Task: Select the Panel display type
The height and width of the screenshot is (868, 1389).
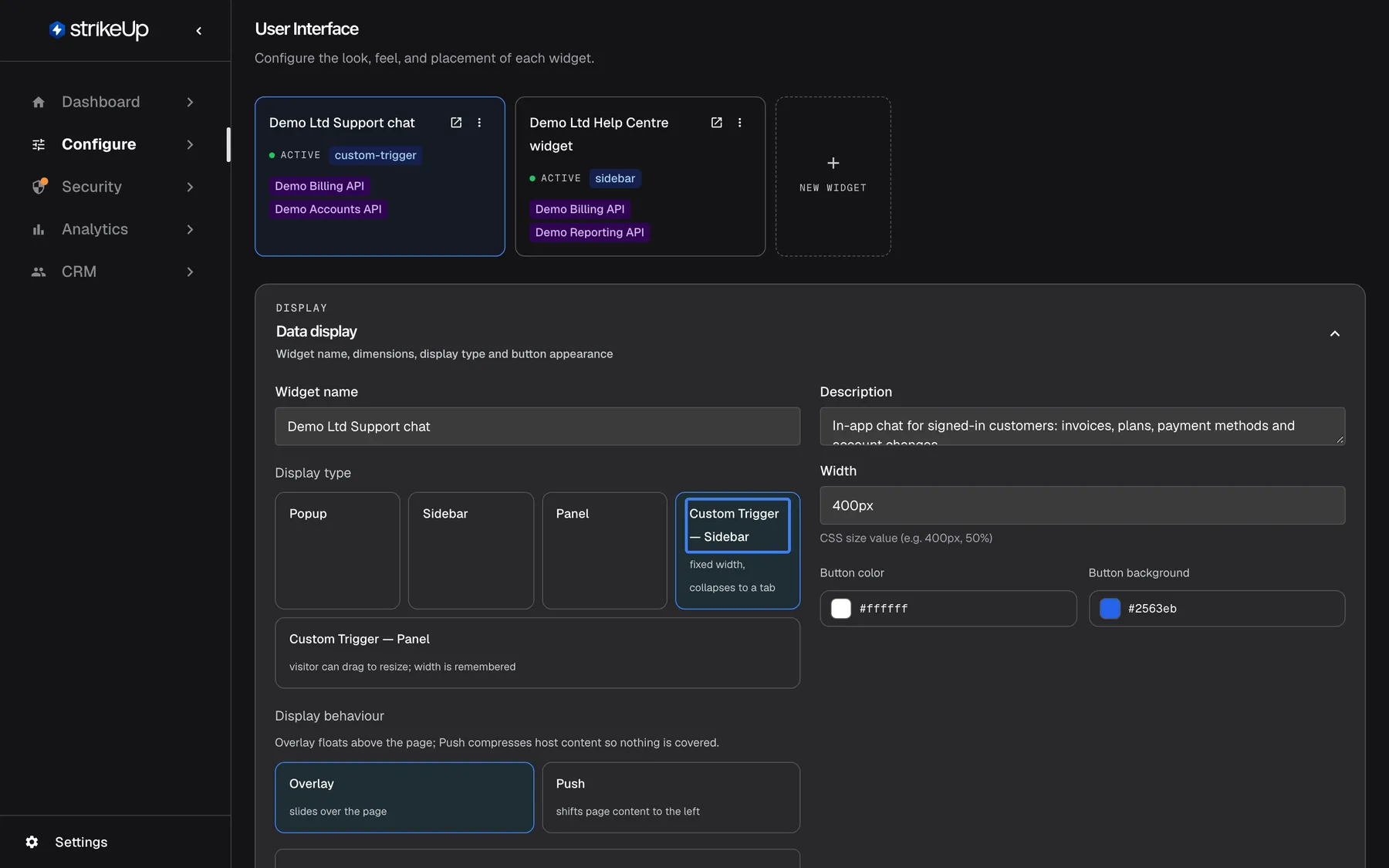Action: click(604, 551)
